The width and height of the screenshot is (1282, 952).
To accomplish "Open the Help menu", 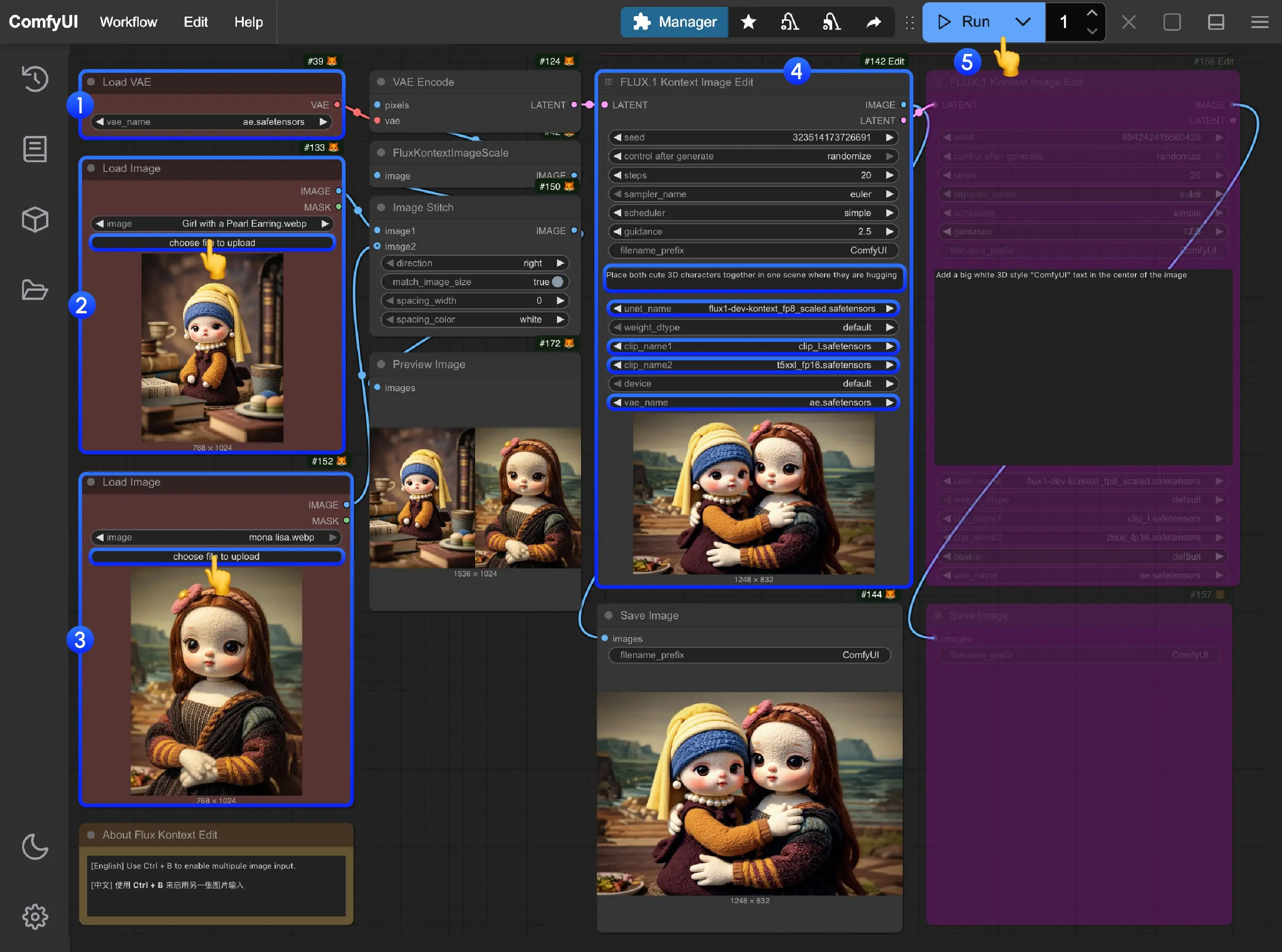I will click(x=248, y=22).
